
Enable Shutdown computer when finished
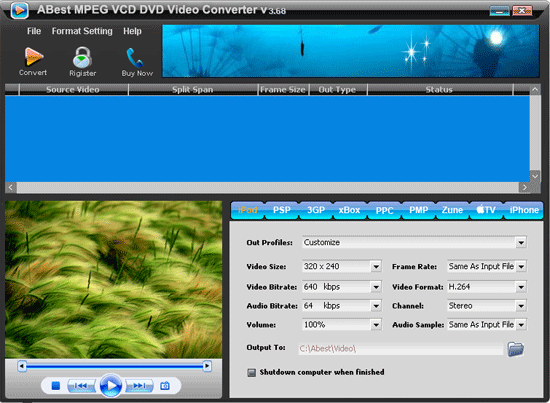[251, 372]
